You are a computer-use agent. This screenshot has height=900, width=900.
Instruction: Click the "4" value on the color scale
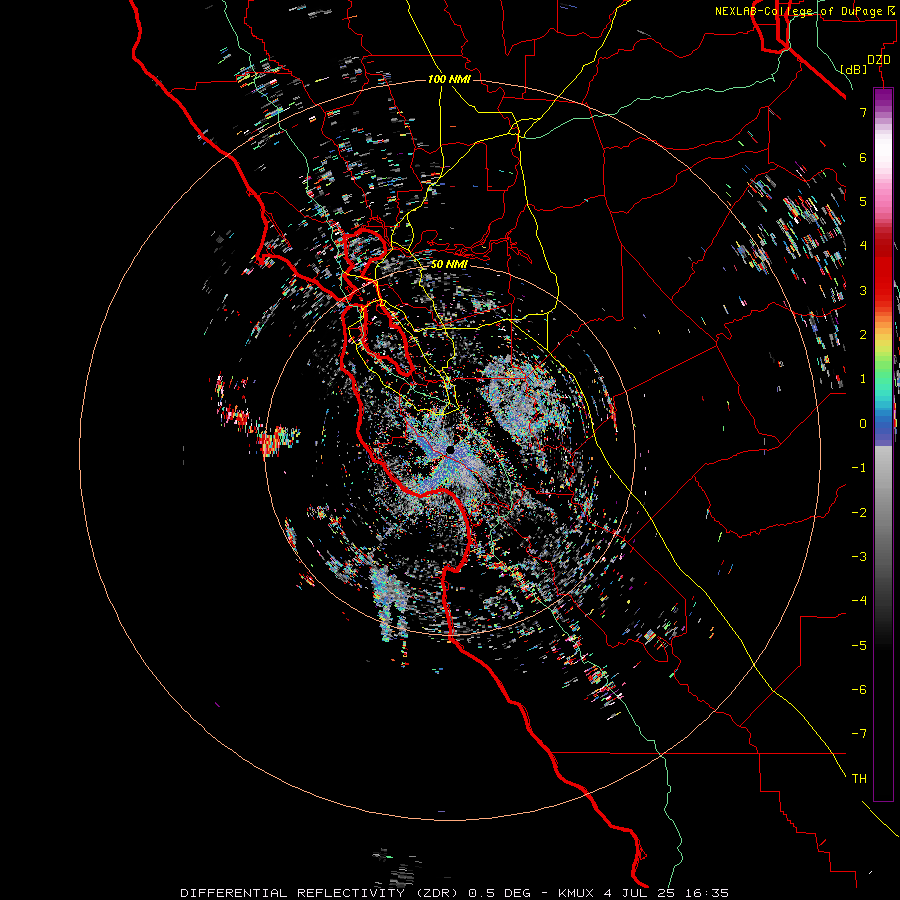click(863, 246)
